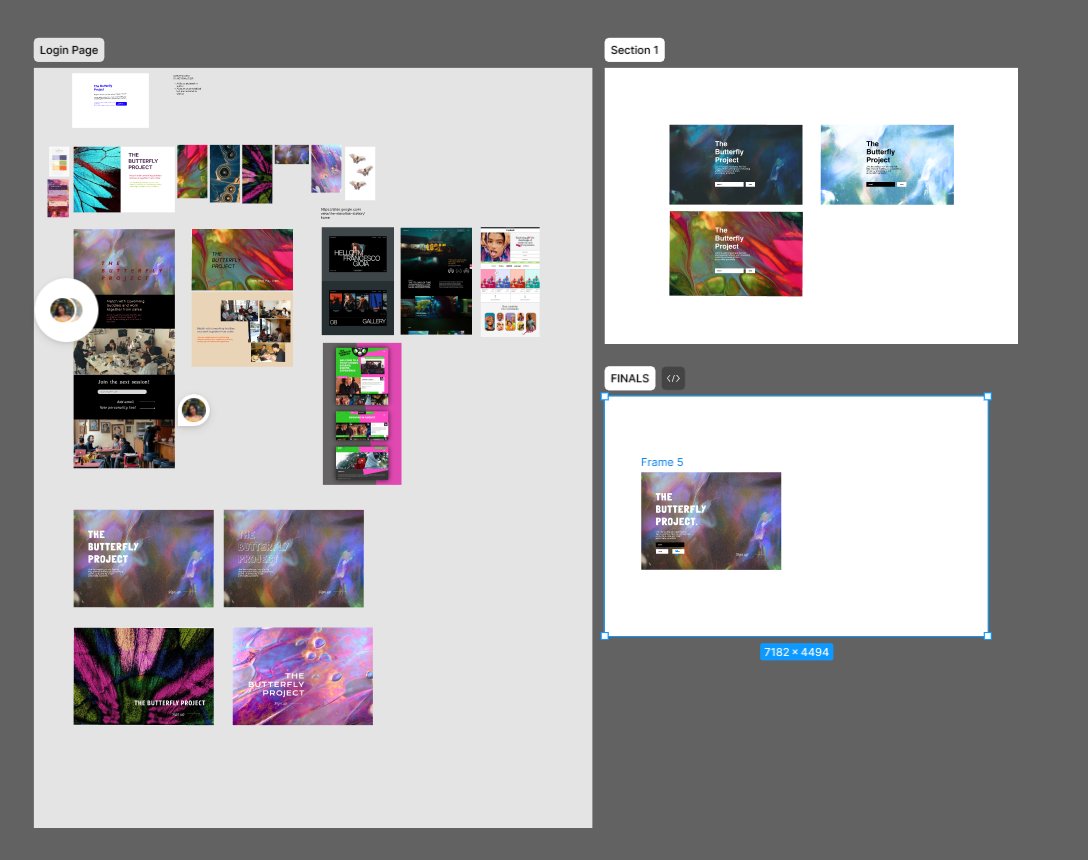Select dark blue Butterfly Project design in Section 1
This screenshot has height=860, width=1088.
point(736,165)
